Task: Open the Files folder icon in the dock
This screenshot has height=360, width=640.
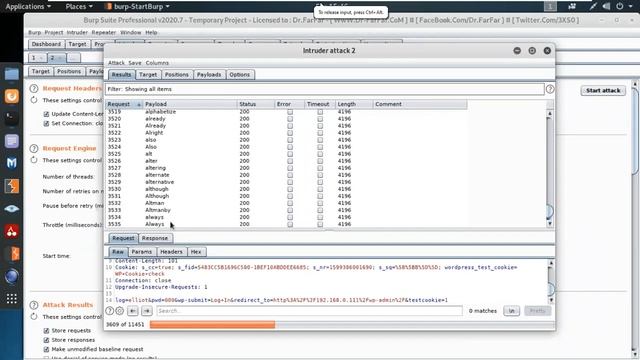Action: click(11, 74)
